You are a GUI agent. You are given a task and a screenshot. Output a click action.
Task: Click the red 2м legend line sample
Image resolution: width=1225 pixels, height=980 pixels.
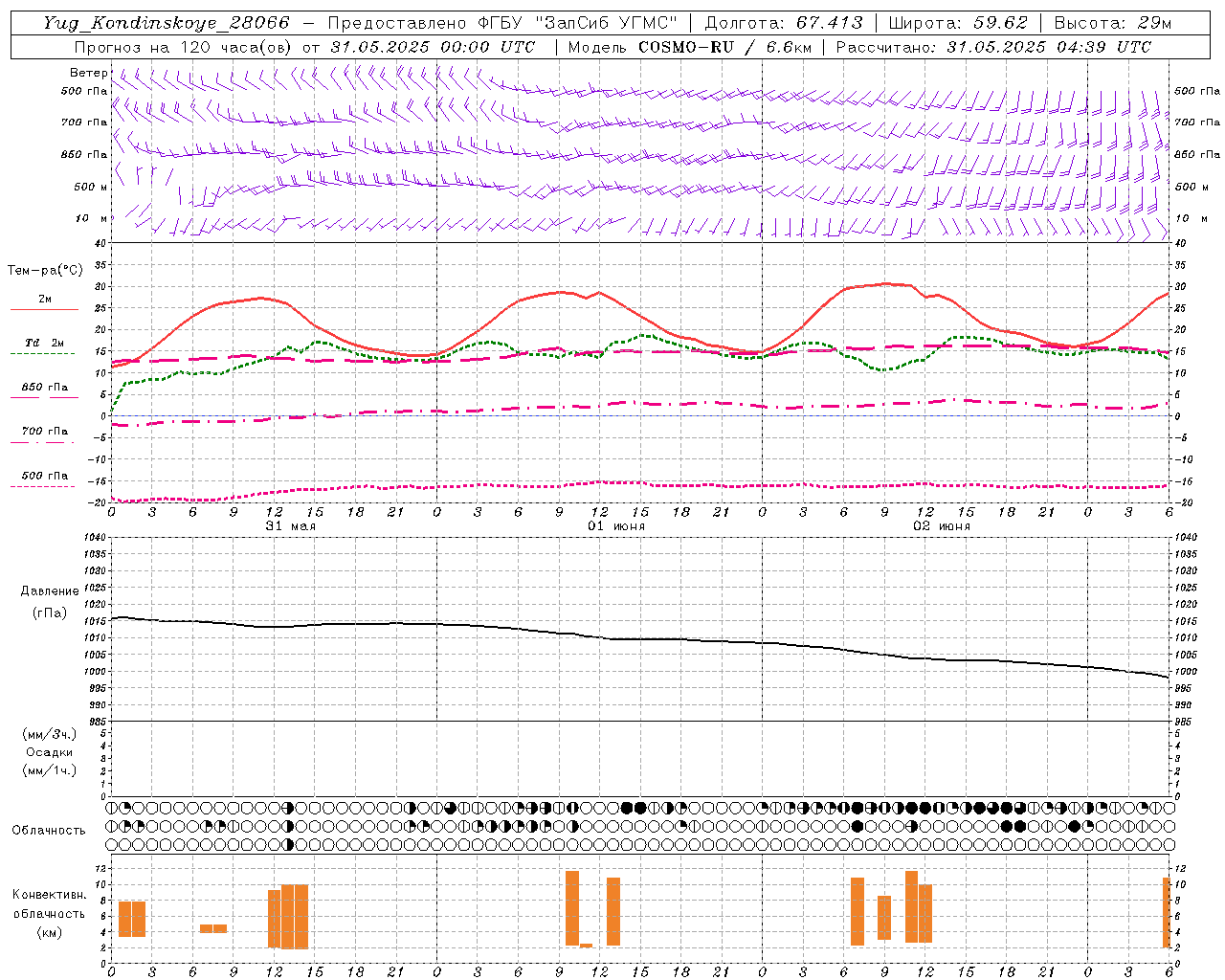[44, 309]
